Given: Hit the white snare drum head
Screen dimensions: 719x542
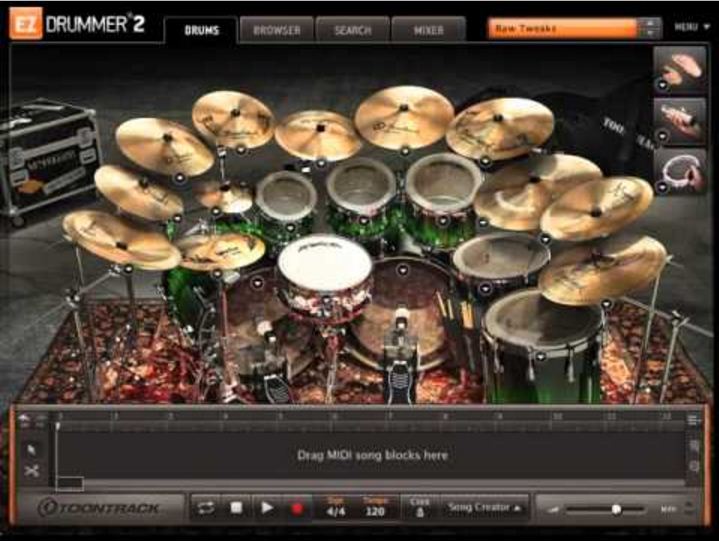Looking at the screenshot, I should 325,263.
